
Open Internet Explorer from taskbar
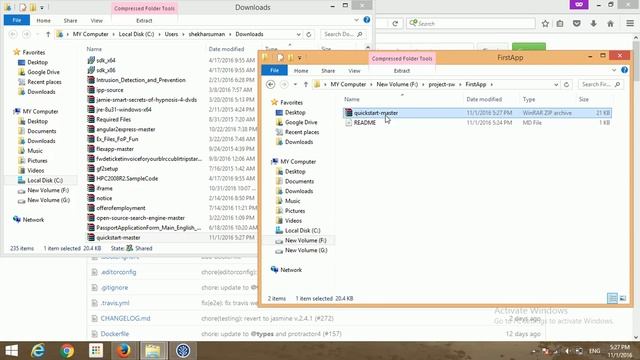38,351
